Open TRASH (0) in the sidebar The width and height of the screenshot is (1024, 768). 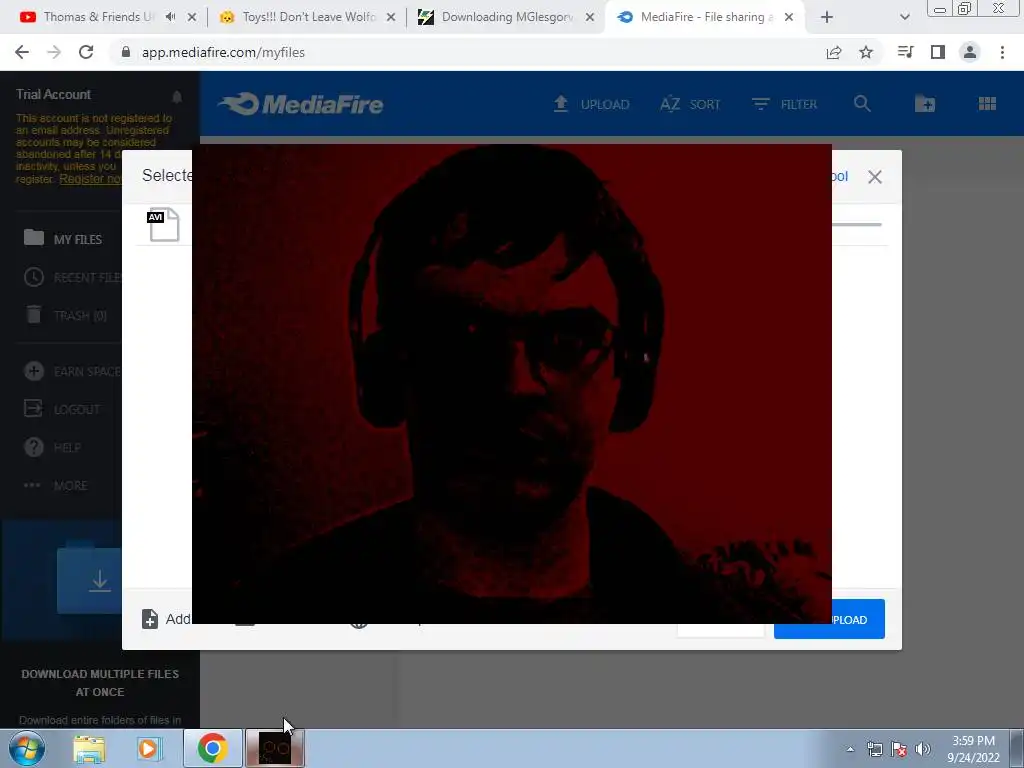point(66,315)
